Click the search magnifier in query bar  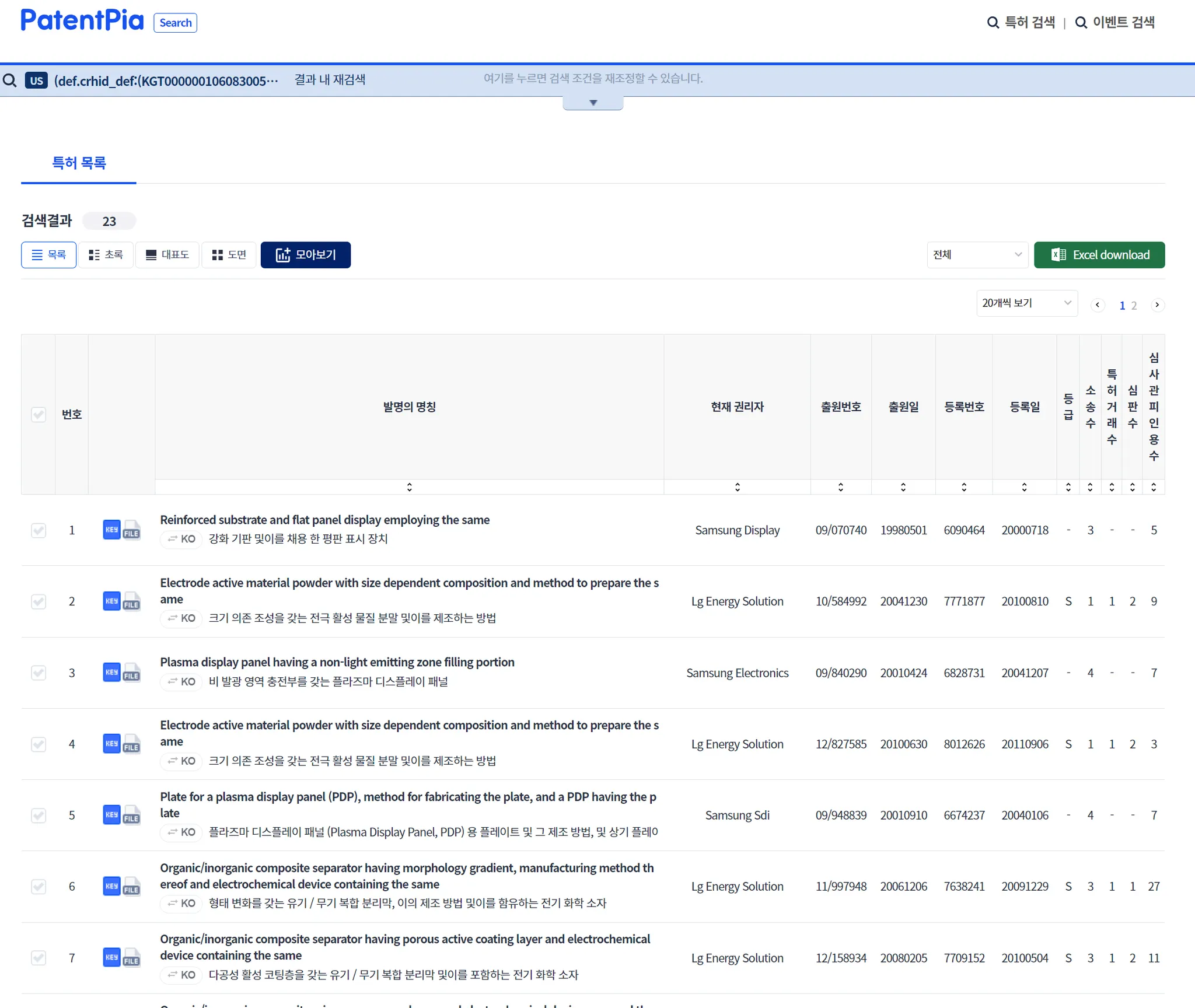pos(10,80)
